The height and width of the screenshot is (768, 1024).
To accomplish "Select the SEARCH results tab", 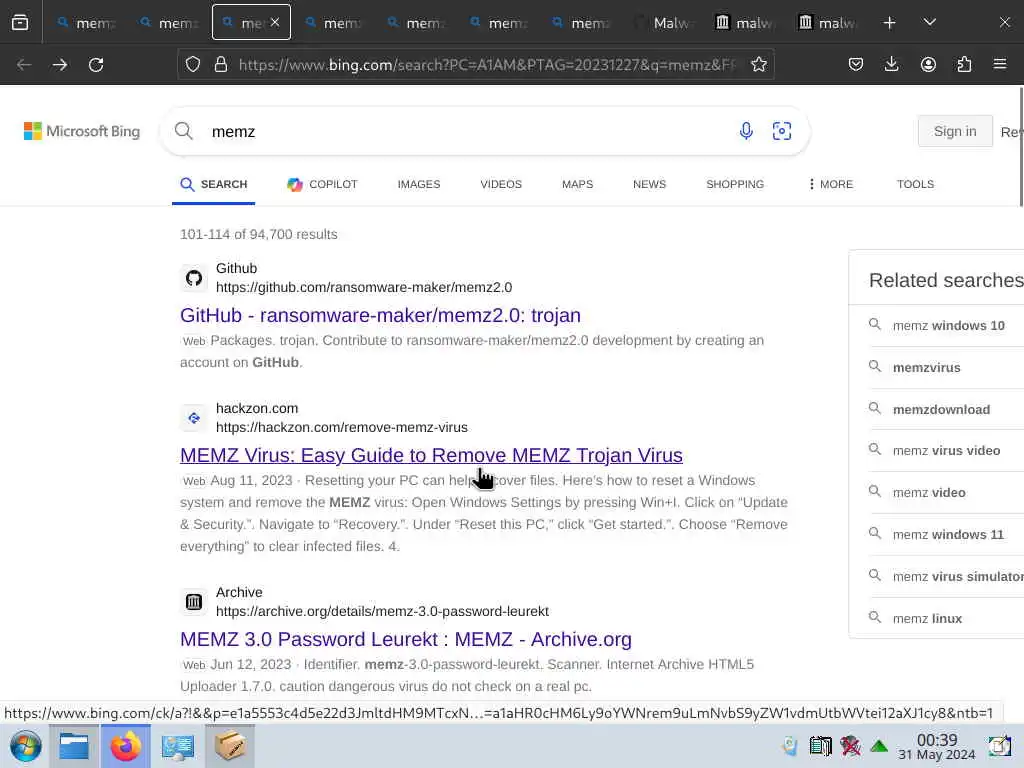I will tap(214, 185).
